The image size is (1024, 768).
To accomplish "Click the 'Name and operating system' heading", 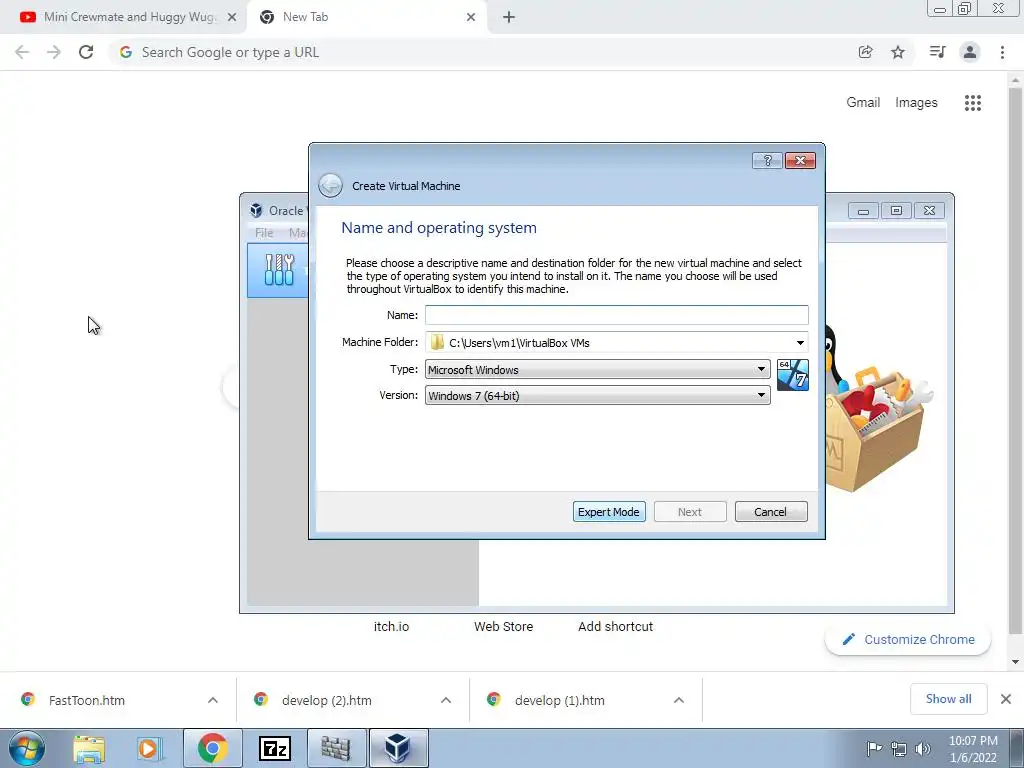I will point(439,228).
